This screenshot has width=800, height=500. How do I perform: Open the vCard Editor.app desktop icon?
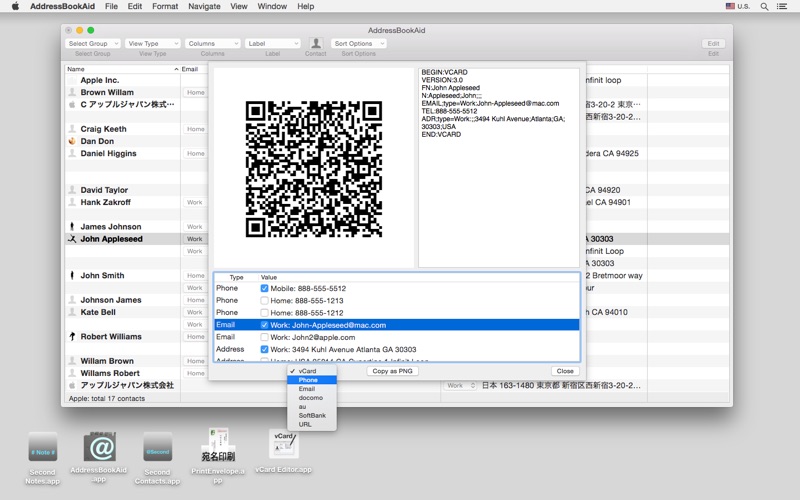(x=283, y=444)
